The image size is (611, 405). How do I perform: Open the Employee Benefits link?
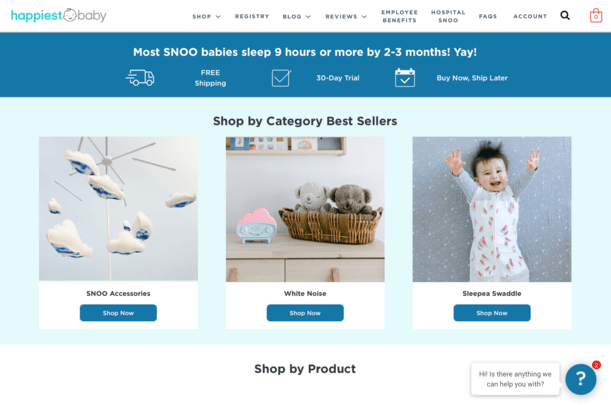[399, 16]
